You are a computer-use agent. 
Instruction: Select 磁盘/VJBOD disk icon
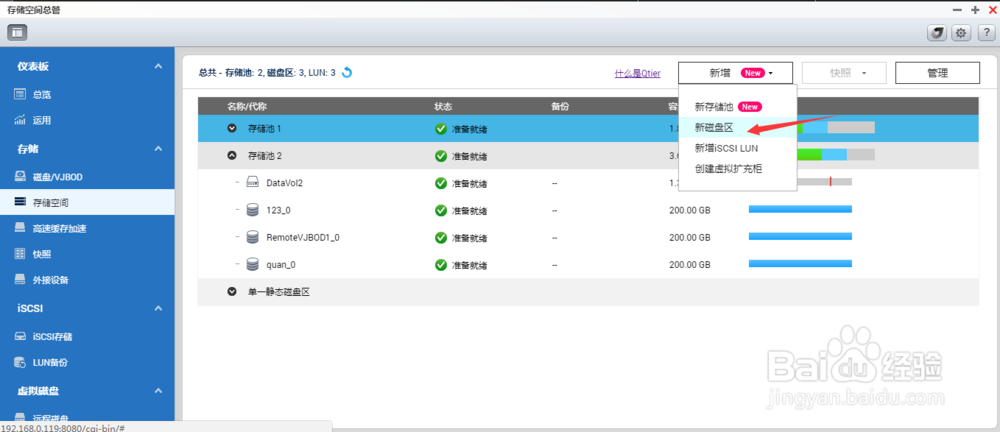tap(20, 177)
